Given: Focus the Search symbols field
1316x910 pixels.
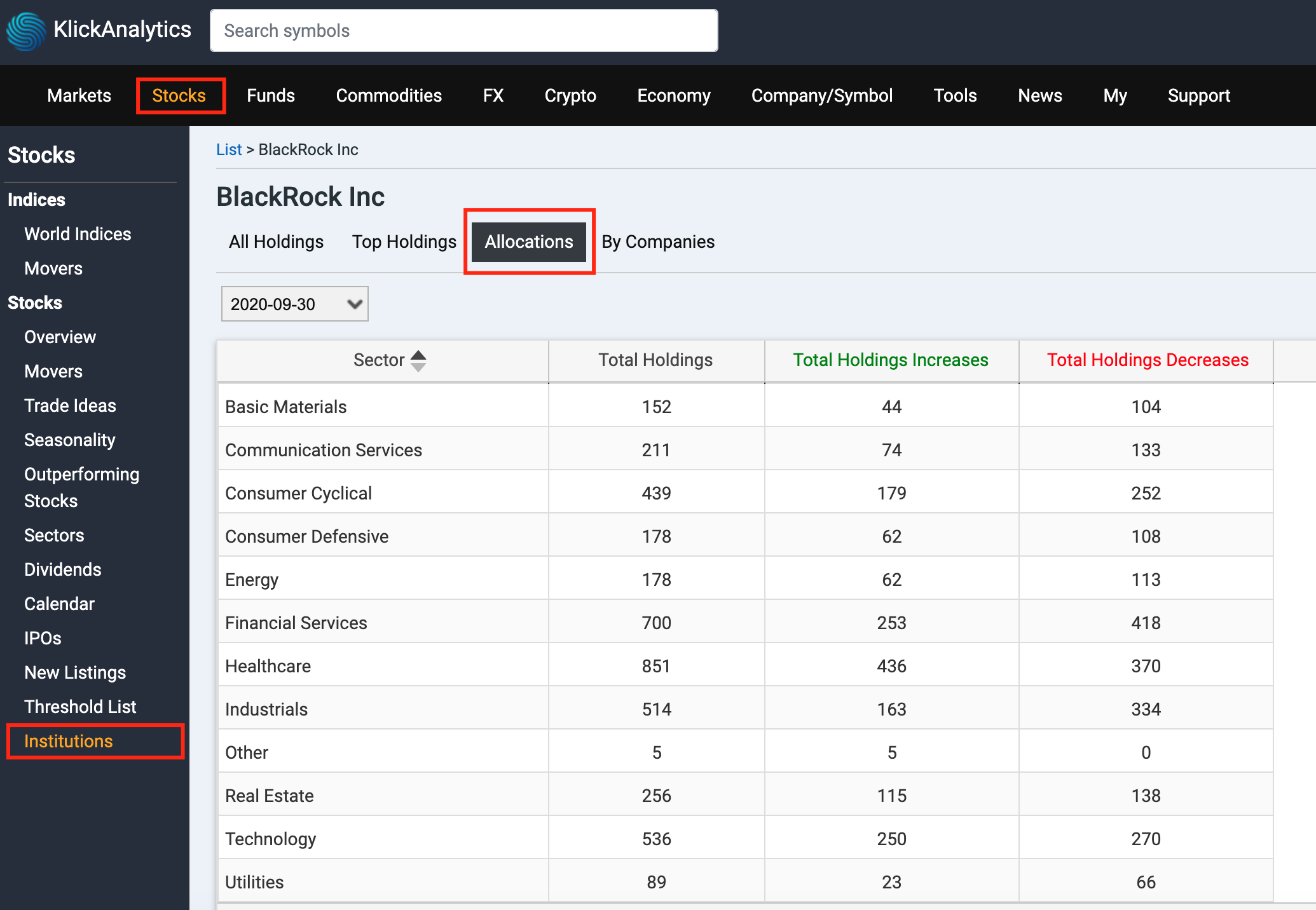Looking at the screenshot, I should pos(464,31).
